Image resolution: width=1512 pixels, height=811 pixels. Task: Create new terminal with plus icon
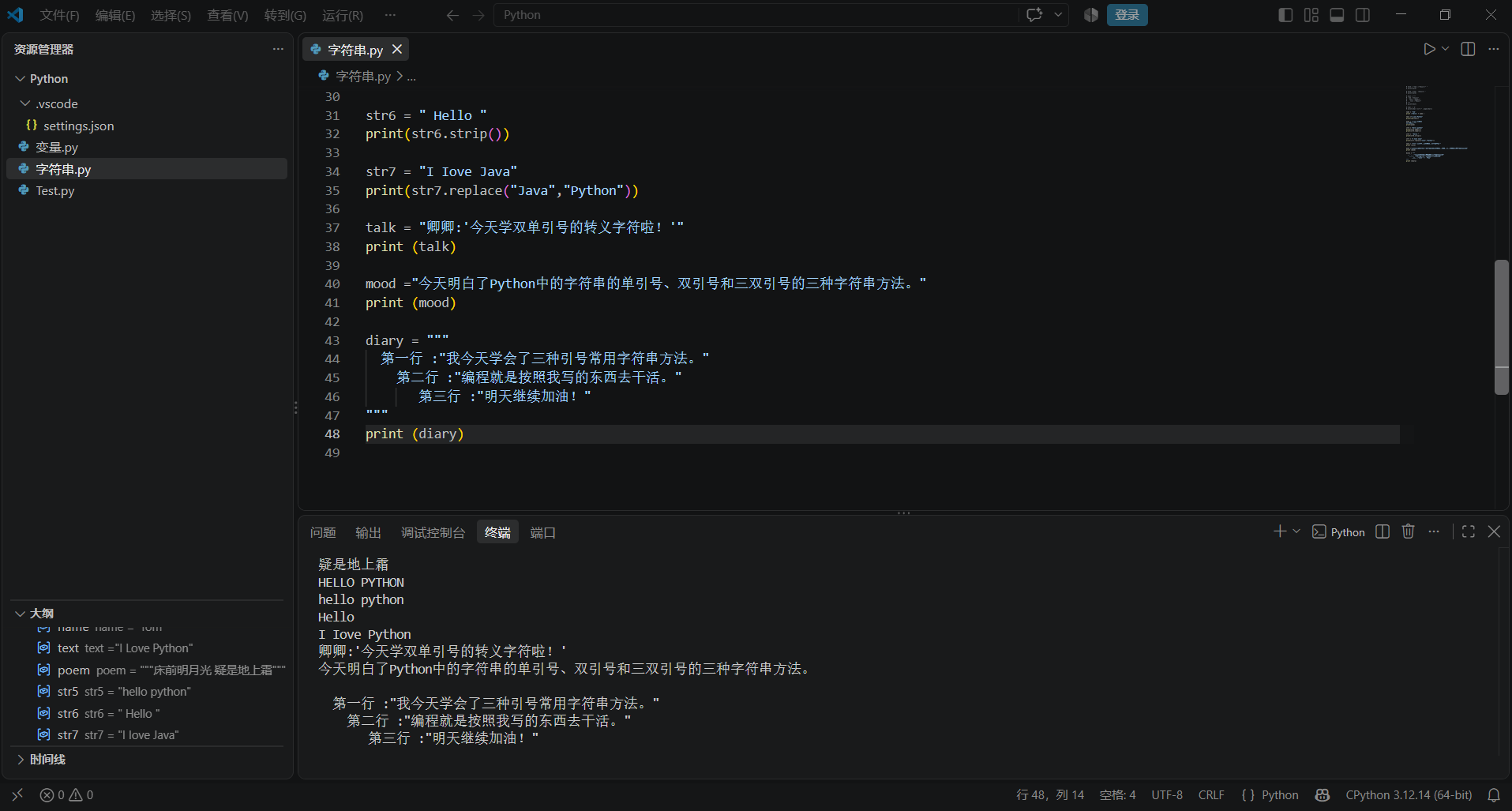tap(1280, 531)
